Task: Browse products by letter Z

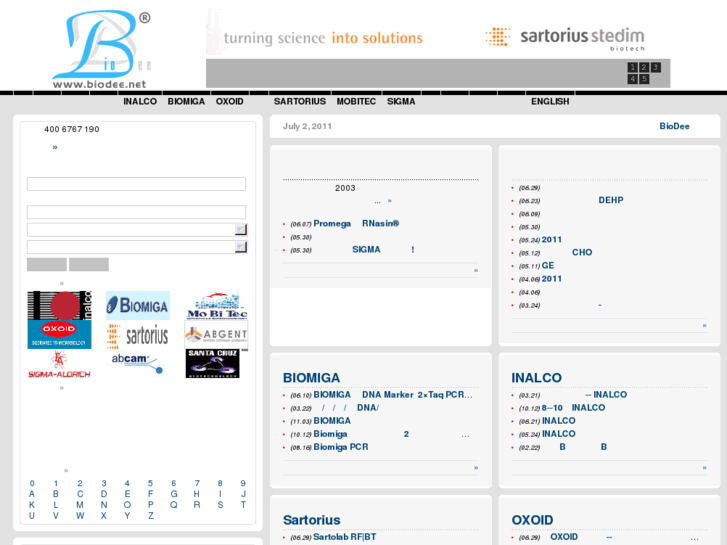Action: [151, 516]
